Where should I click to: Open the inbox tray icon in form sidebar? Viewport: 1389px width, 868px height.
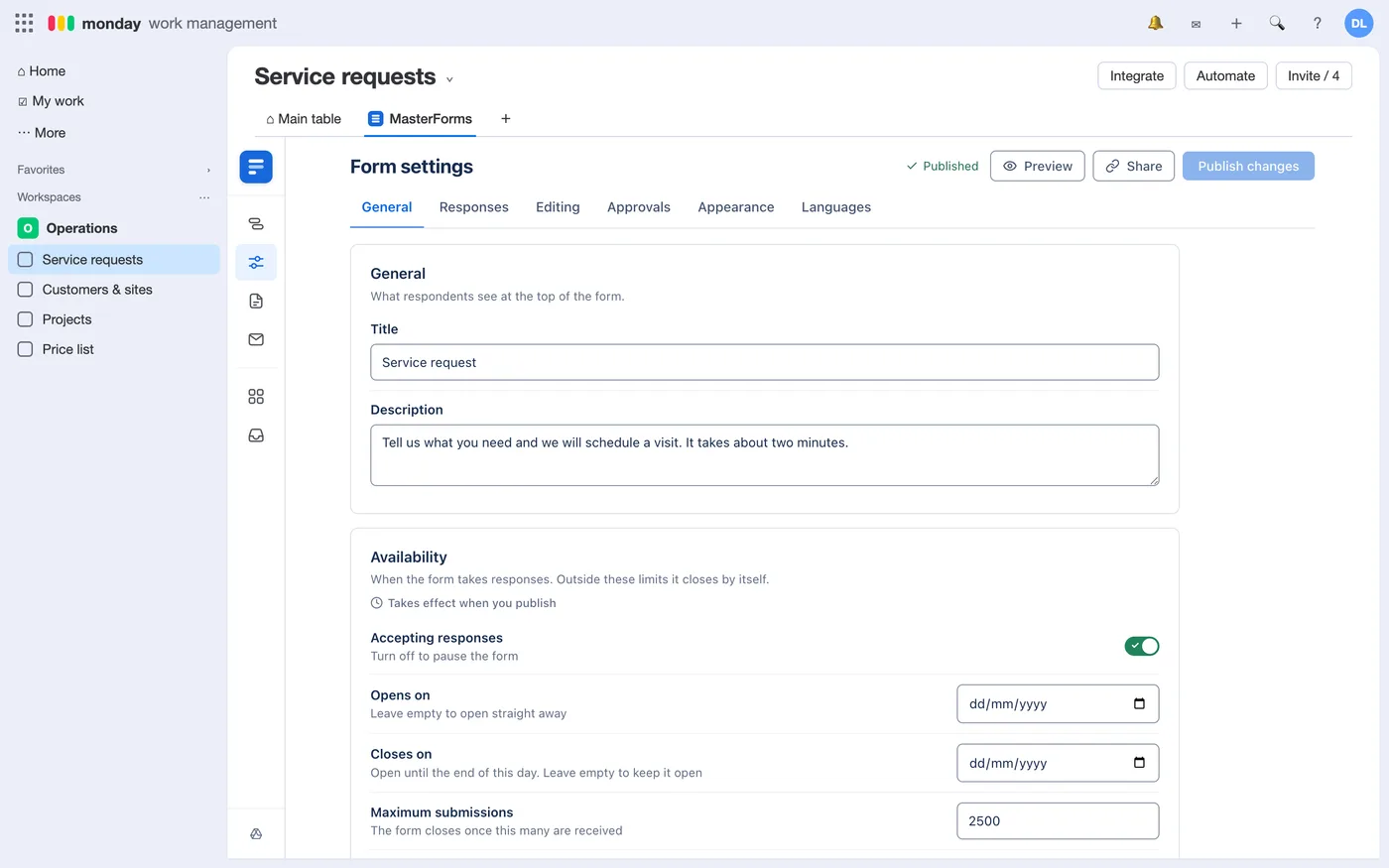(256, 435)
